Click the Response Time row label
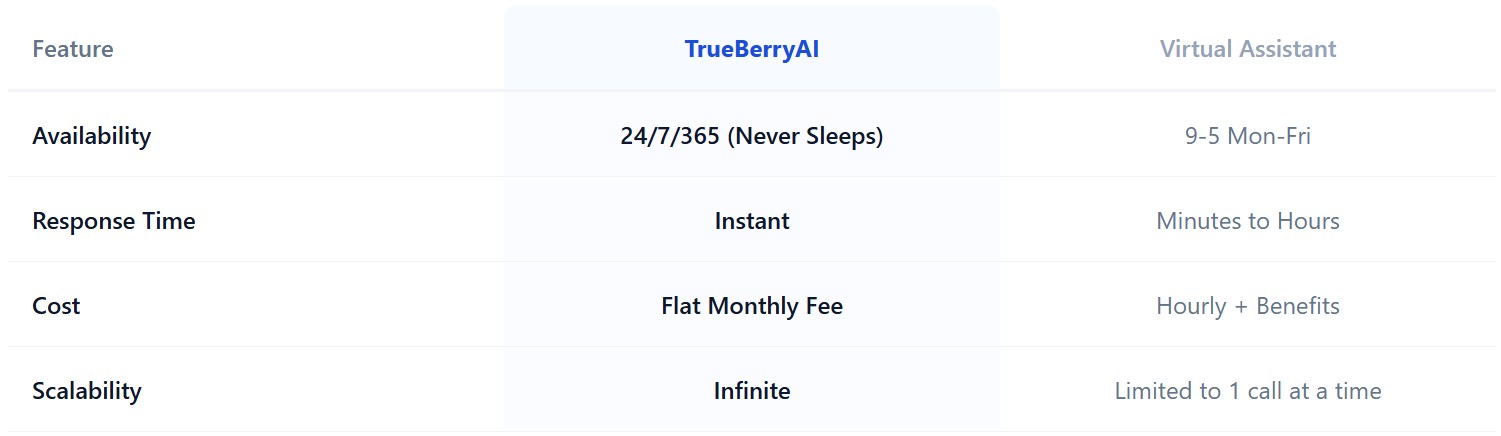Image resolution: width=1501 pixels, height=436 pixels. [x=114, y=221]
